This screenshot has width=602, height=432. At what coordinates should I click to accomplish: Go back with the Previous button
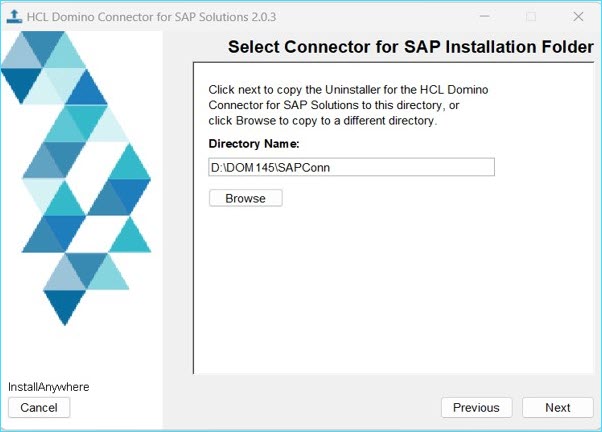(x=476, y=407)
